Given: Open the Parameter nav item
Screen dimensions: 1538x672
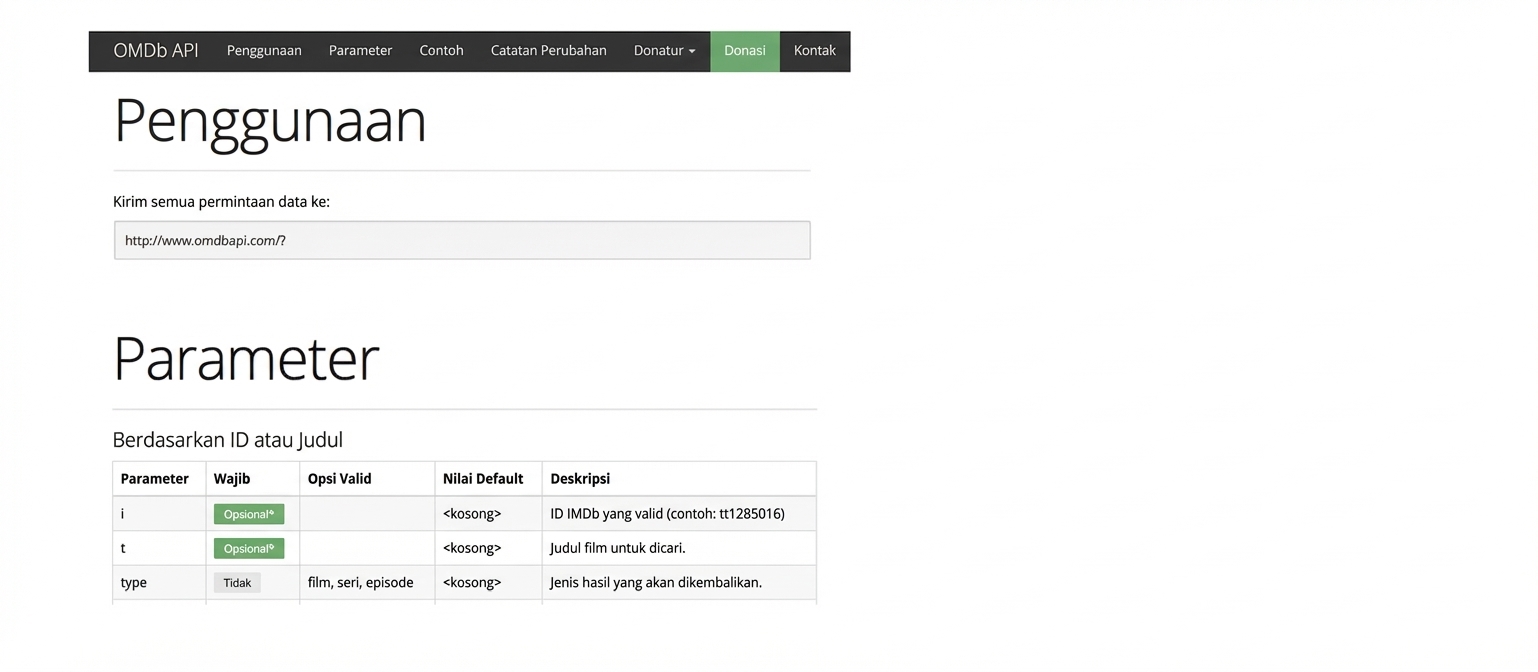Looking at the screenshot, I should 360,51.
